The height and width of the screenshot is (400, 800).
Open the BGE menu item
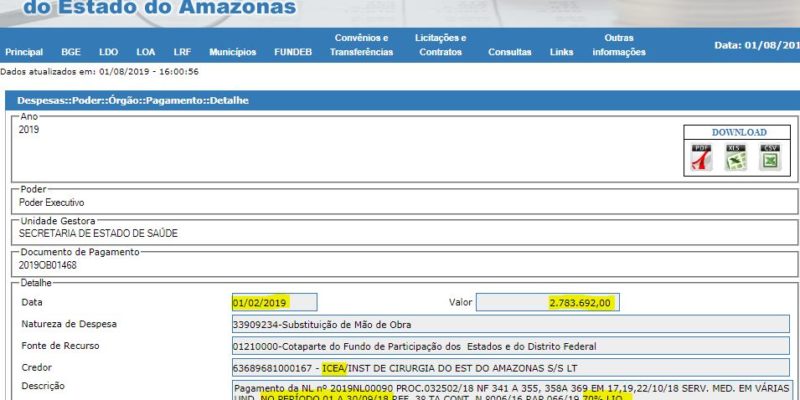[71, 52]
